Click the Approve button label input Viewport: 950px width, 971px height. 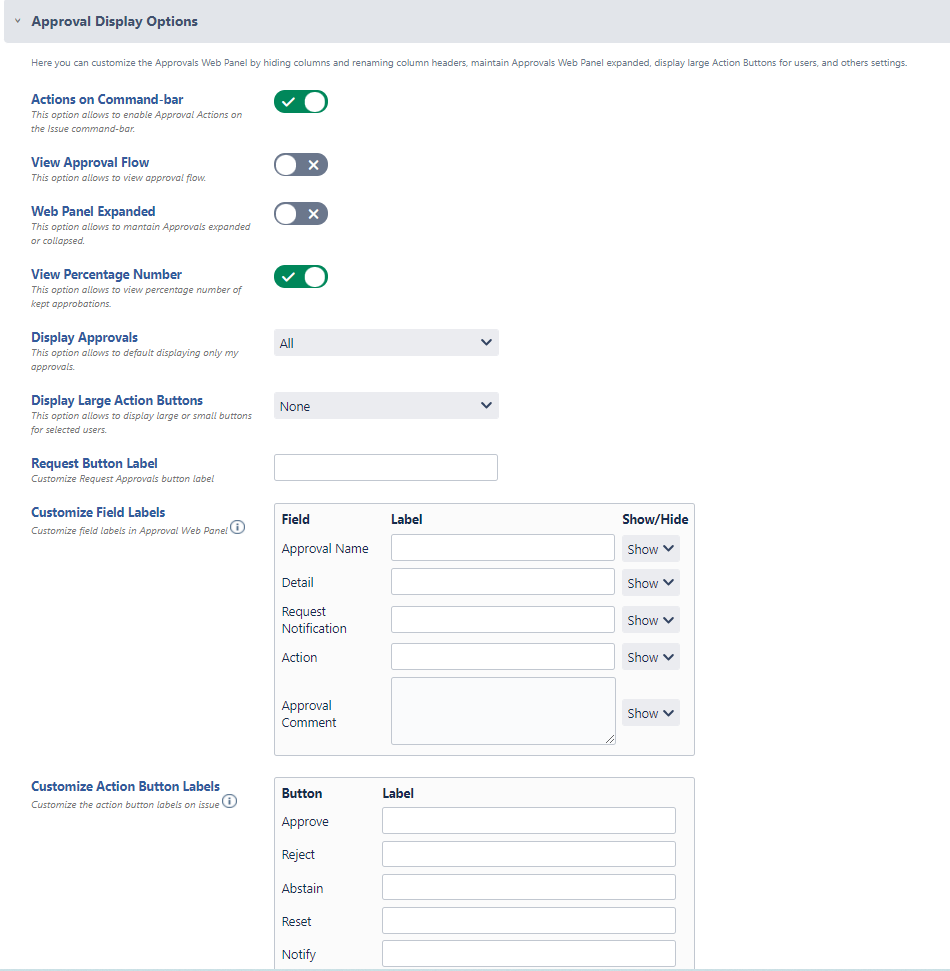tap(529, 821)
